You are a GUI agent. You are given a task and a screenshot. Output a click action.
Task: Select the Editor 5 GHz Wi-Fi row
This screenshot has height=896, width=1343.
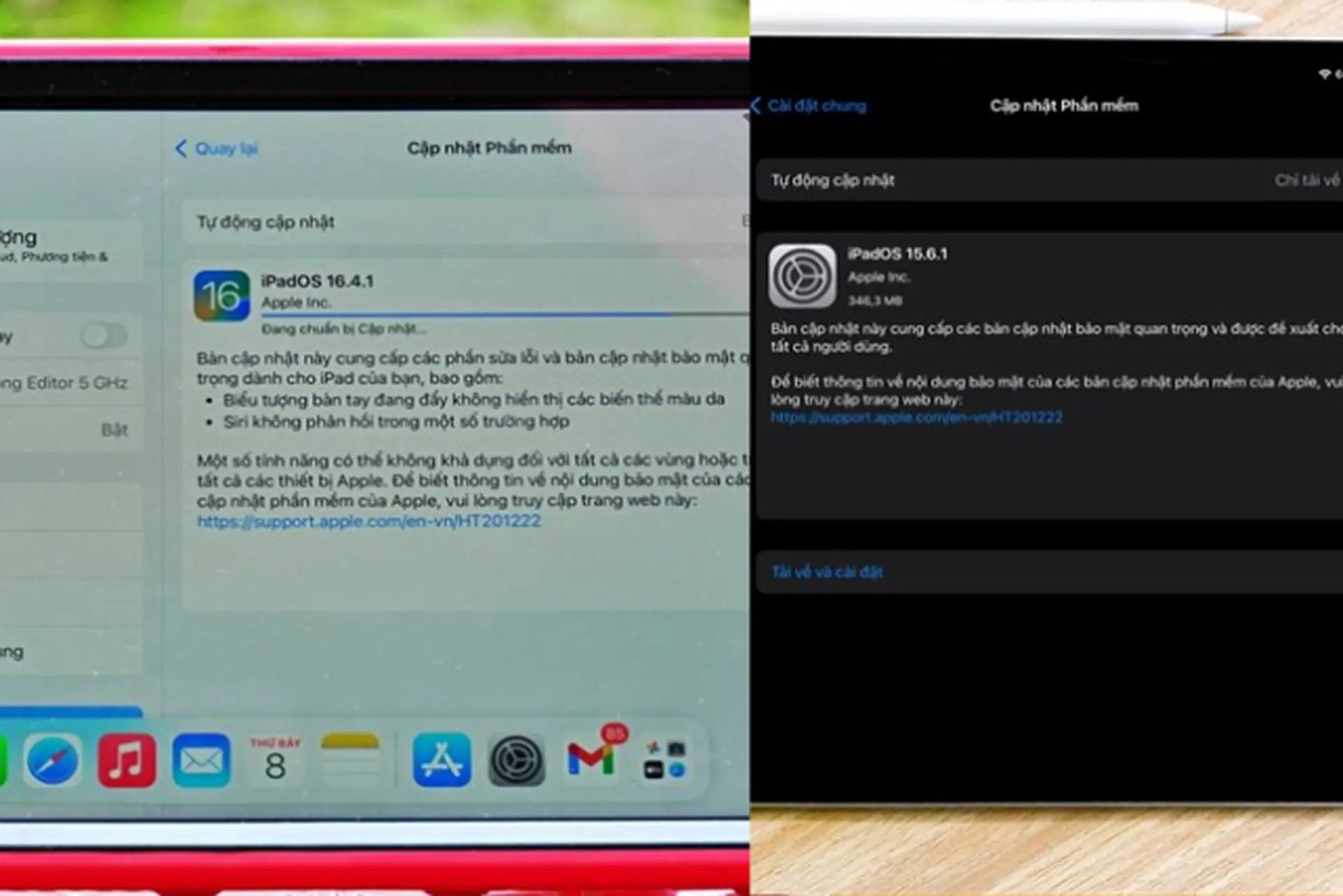[70, 383]
